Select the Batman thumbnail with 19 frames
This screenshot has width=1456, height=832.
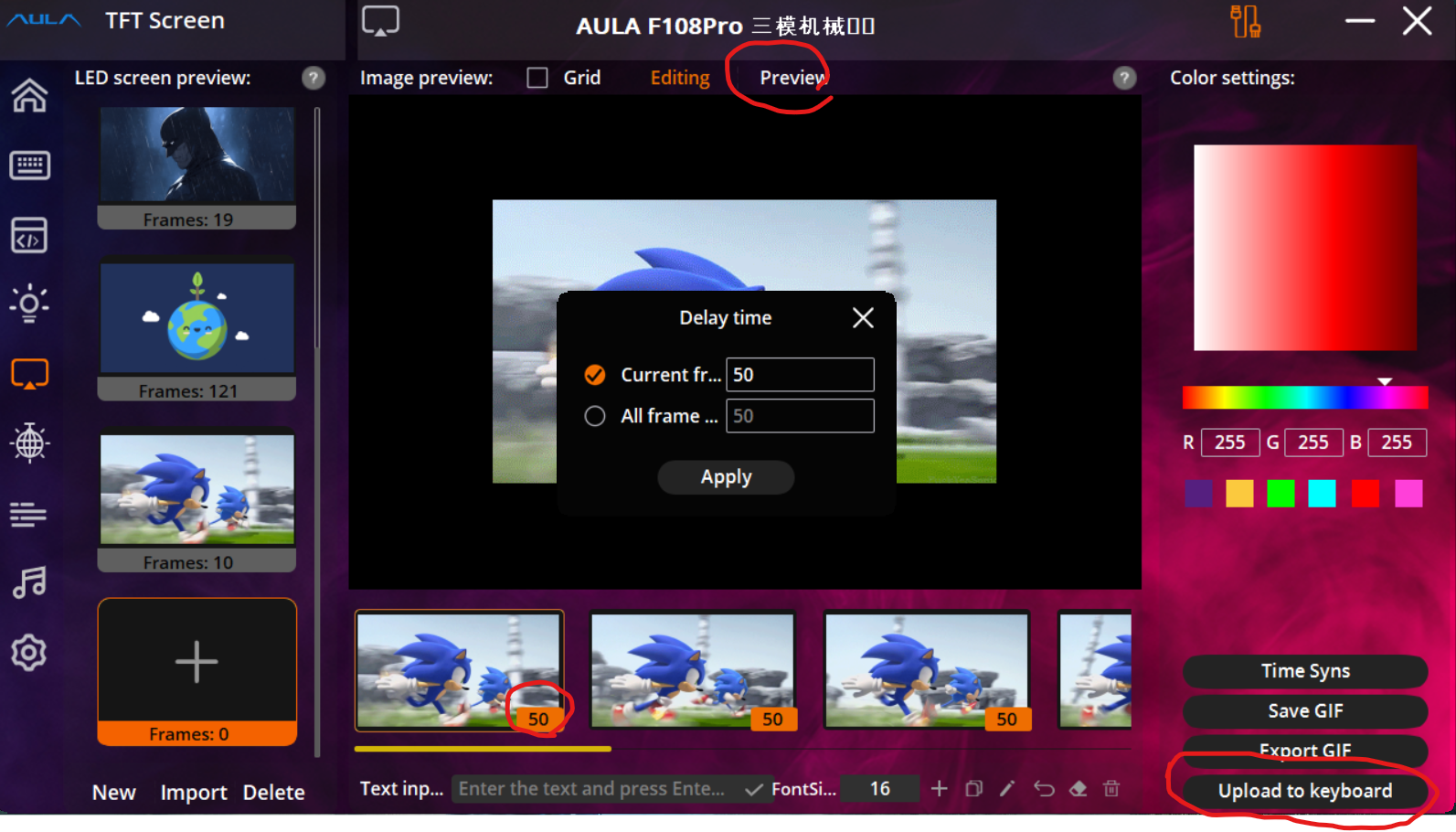197,166
